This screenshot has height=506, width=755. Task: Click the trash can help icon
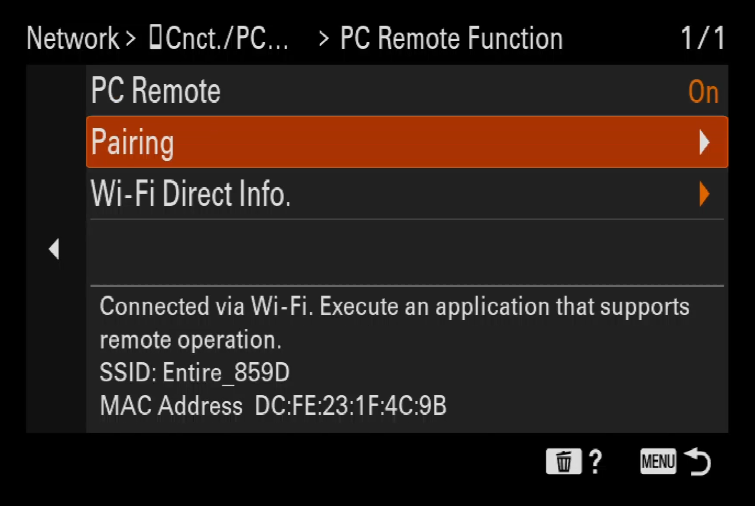(x=563, y=461)
